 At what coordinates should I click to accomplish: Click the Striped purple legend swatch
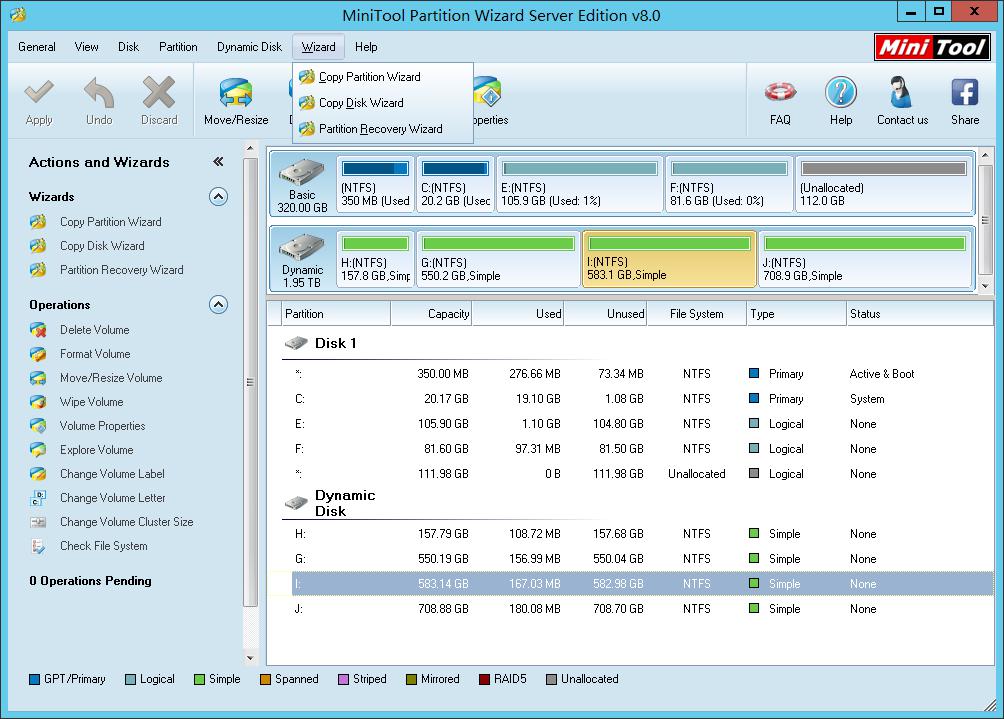(343, 679)
